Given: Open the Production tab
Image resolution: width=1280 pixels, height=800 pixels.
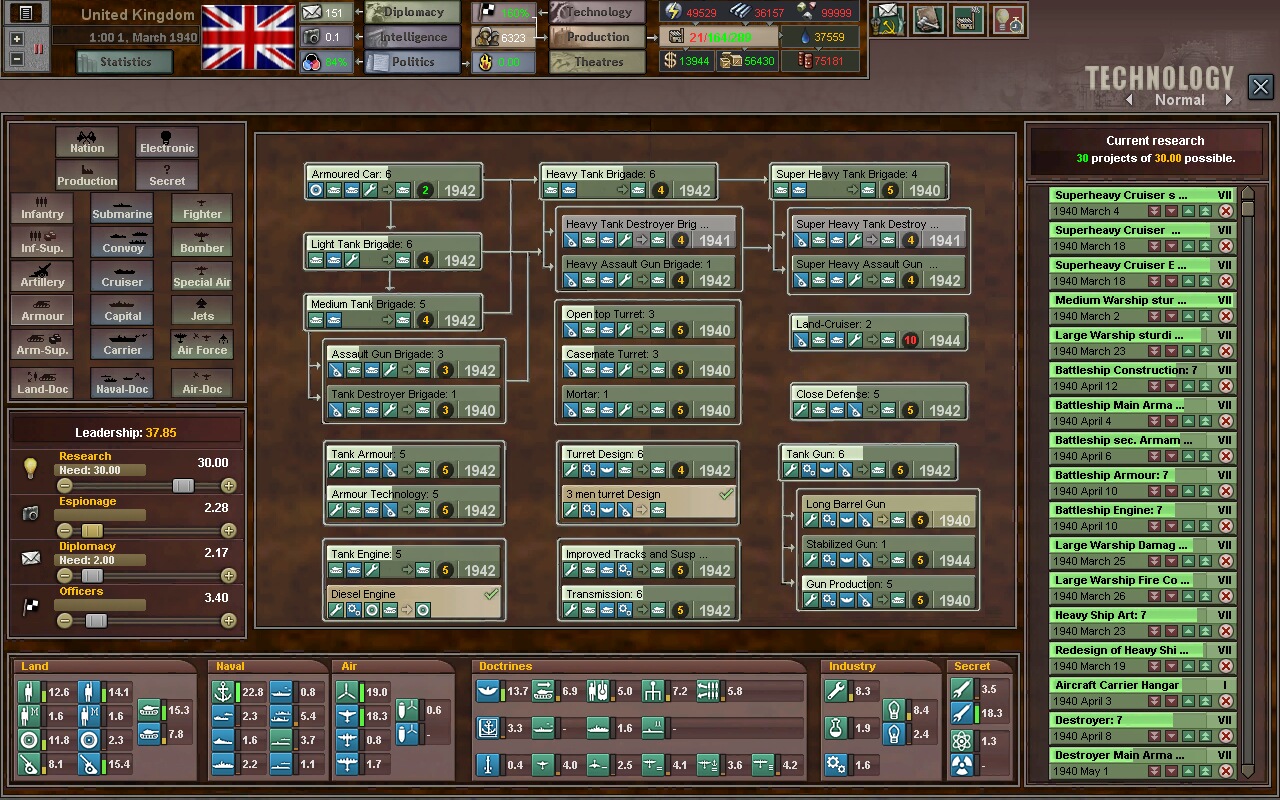Looking at the screenshot, I should [x=598, y=37].
